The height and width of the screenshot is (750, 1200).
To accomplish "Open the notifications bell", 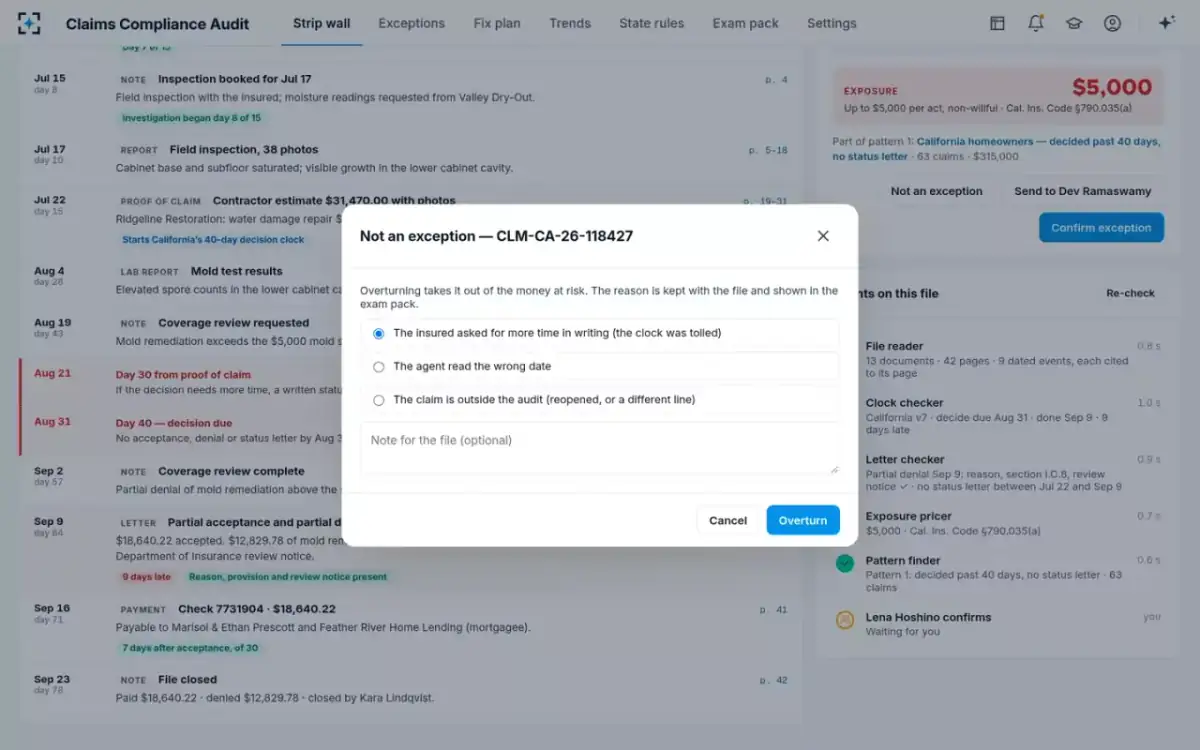I will (x=1036, y=23).
